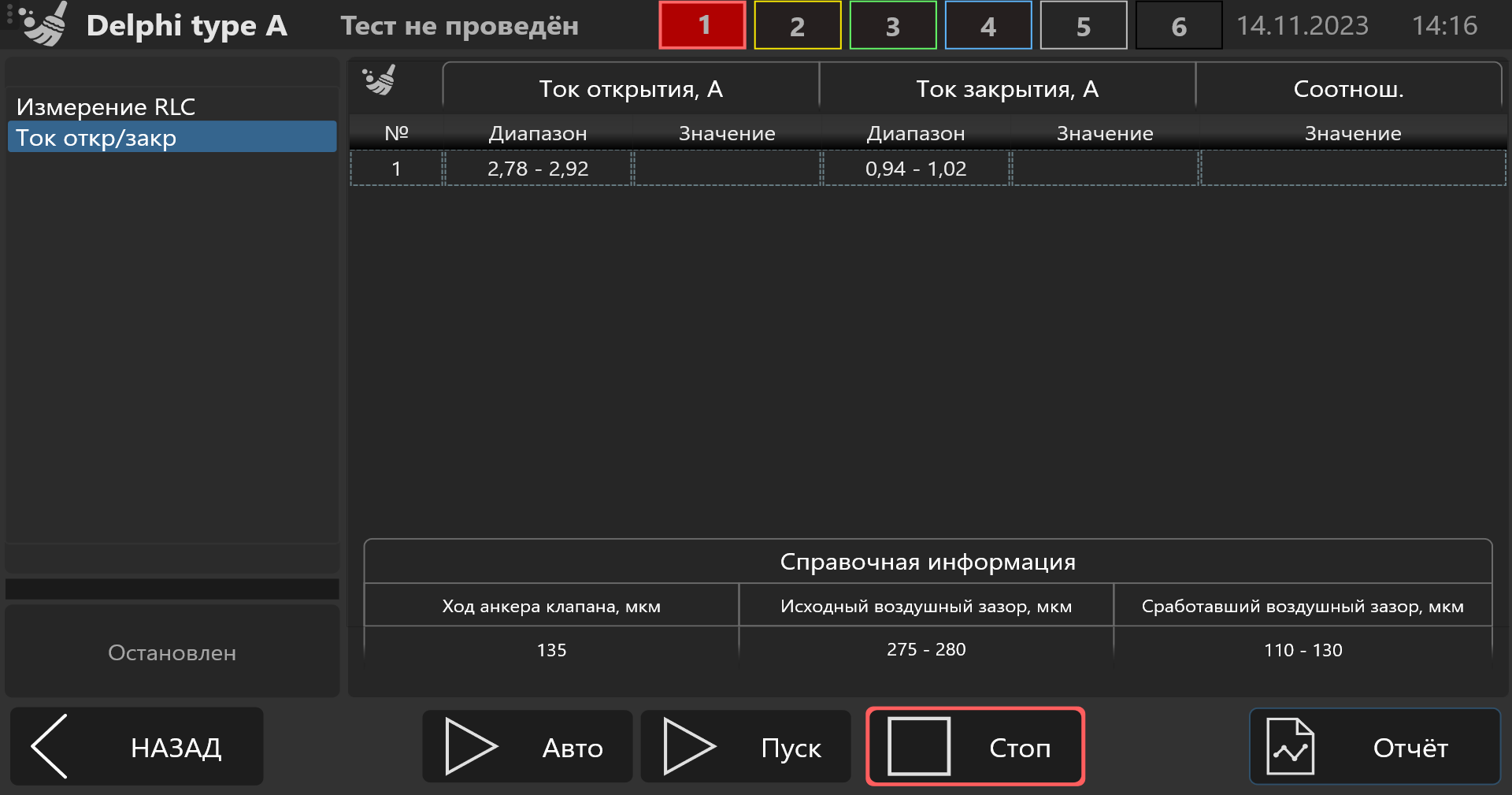This screenshot has width=1512, height=795.
Task: Click the left arrow icon on НАЗАД
Action: pyautogui.click(x=49, y=746)
